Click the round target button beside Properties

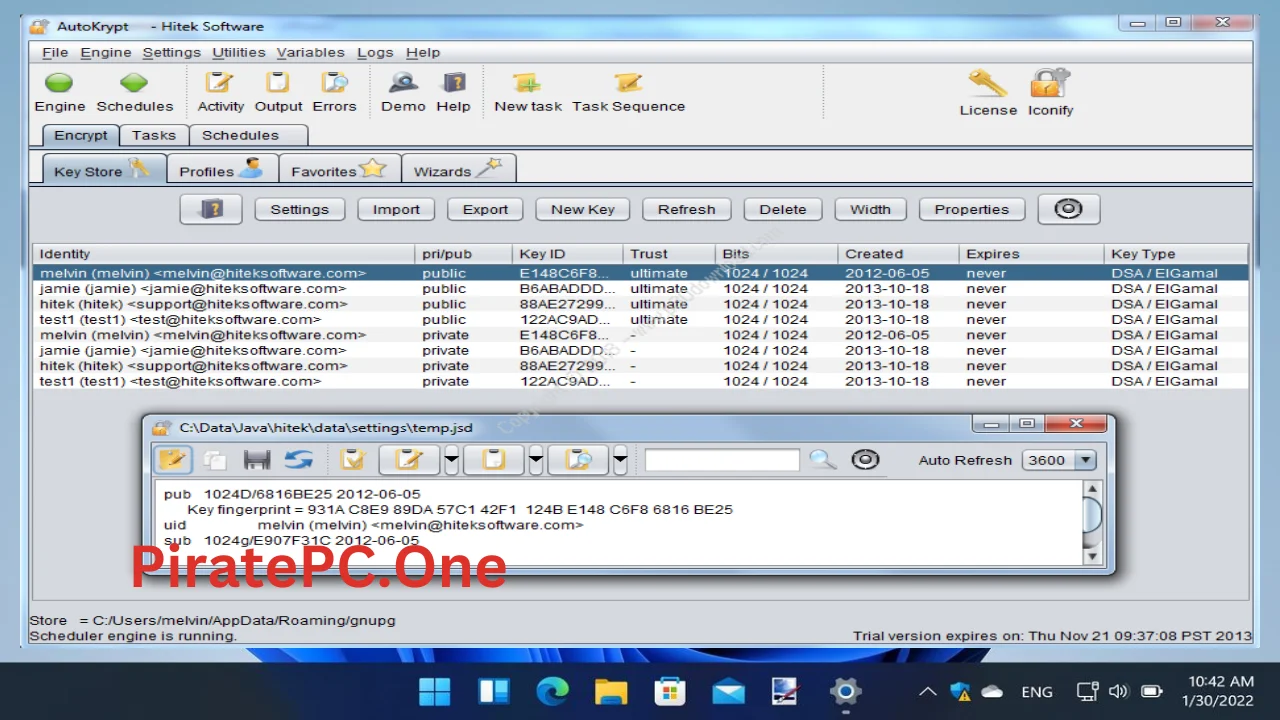point(1068,209)
